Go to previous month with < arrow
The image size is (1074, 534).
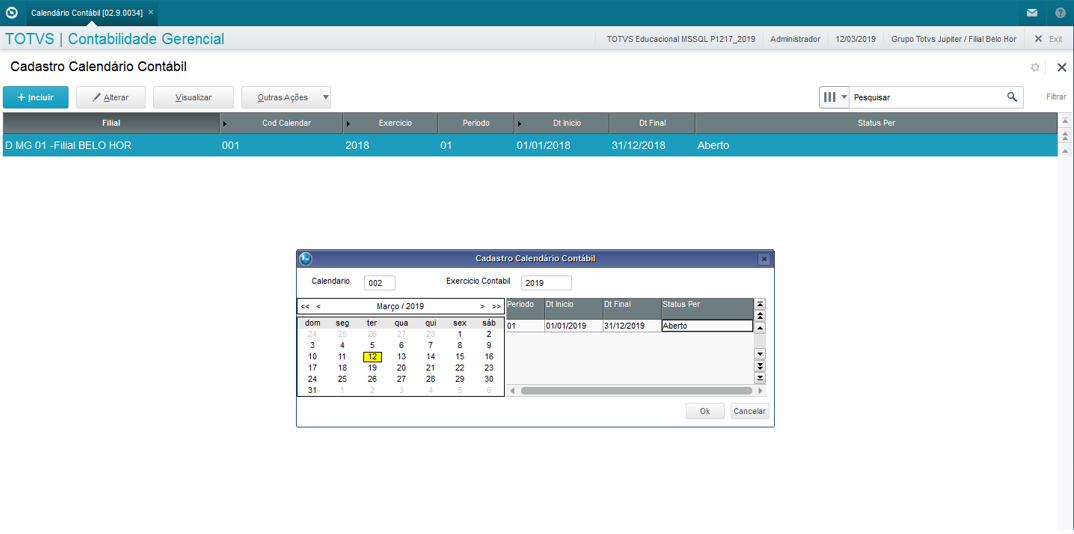(x=319, y=307)
